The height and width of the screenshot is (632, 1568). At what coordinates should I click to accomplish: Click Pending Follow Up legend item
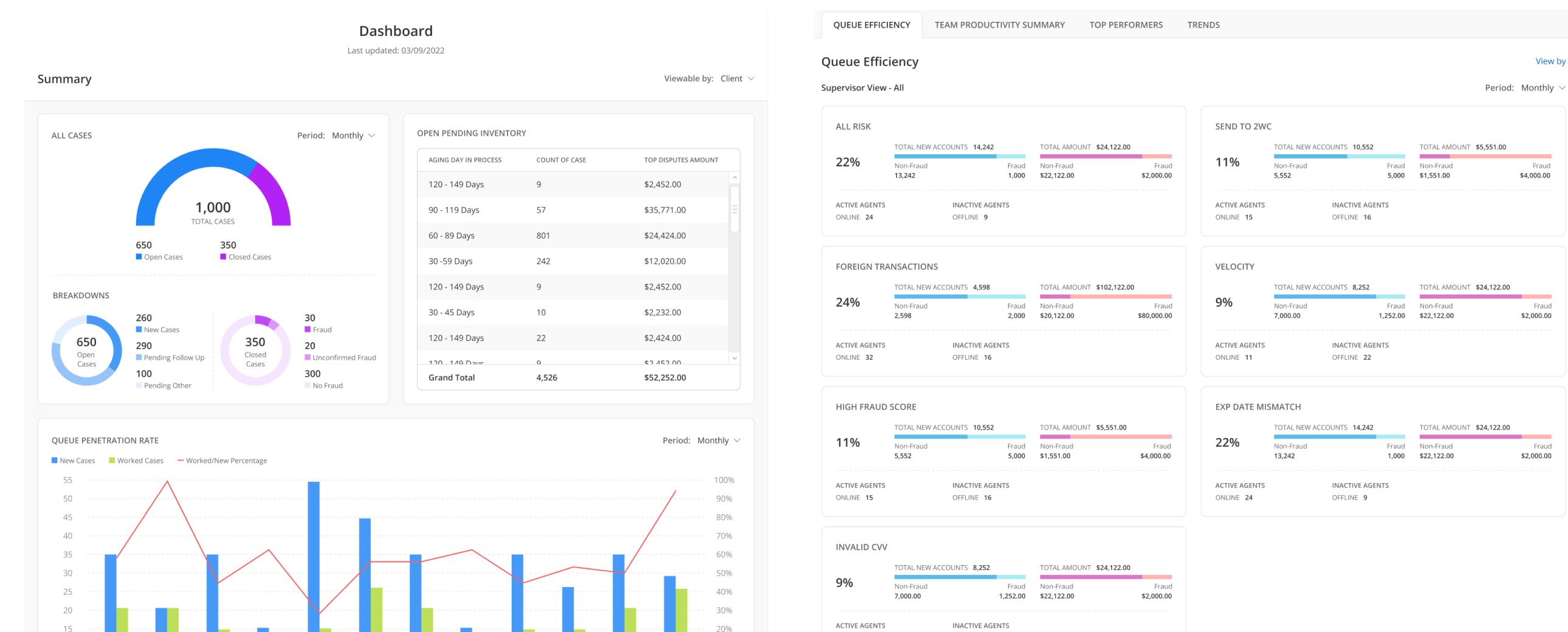[x=170, y=357]
